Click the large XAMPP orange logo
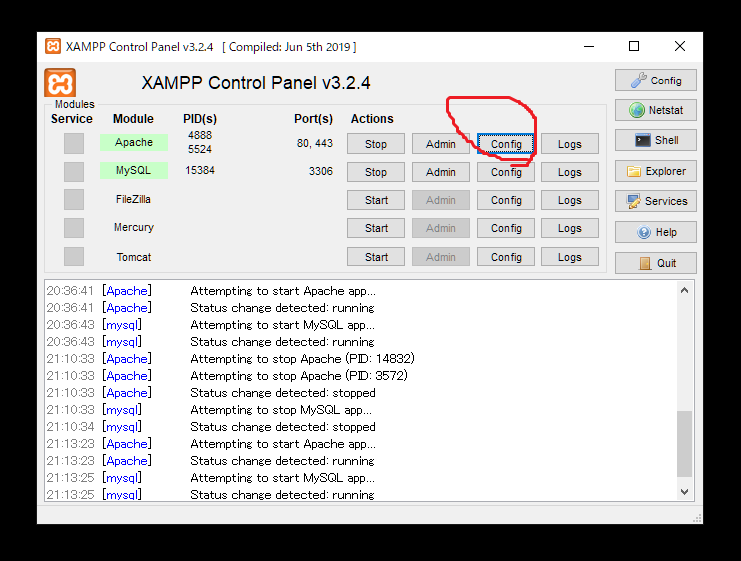 (60, 83)
